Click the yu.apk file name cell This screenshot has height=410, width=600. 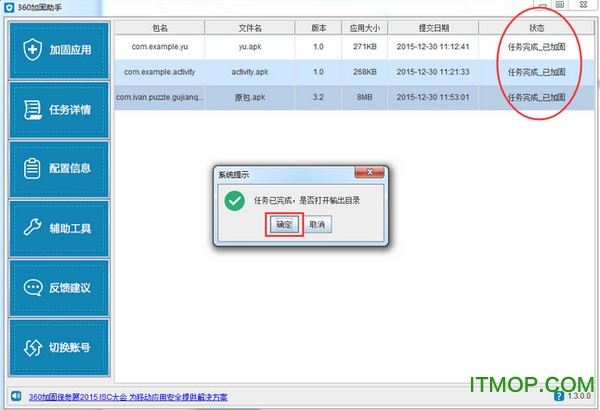tap(250, 47)
